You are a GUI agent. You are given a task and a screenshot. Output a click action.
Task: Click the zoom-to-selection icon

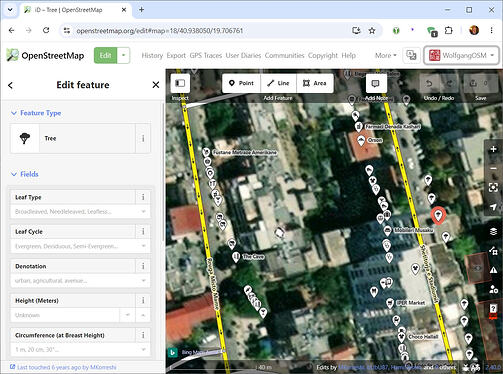pos(493,187)
